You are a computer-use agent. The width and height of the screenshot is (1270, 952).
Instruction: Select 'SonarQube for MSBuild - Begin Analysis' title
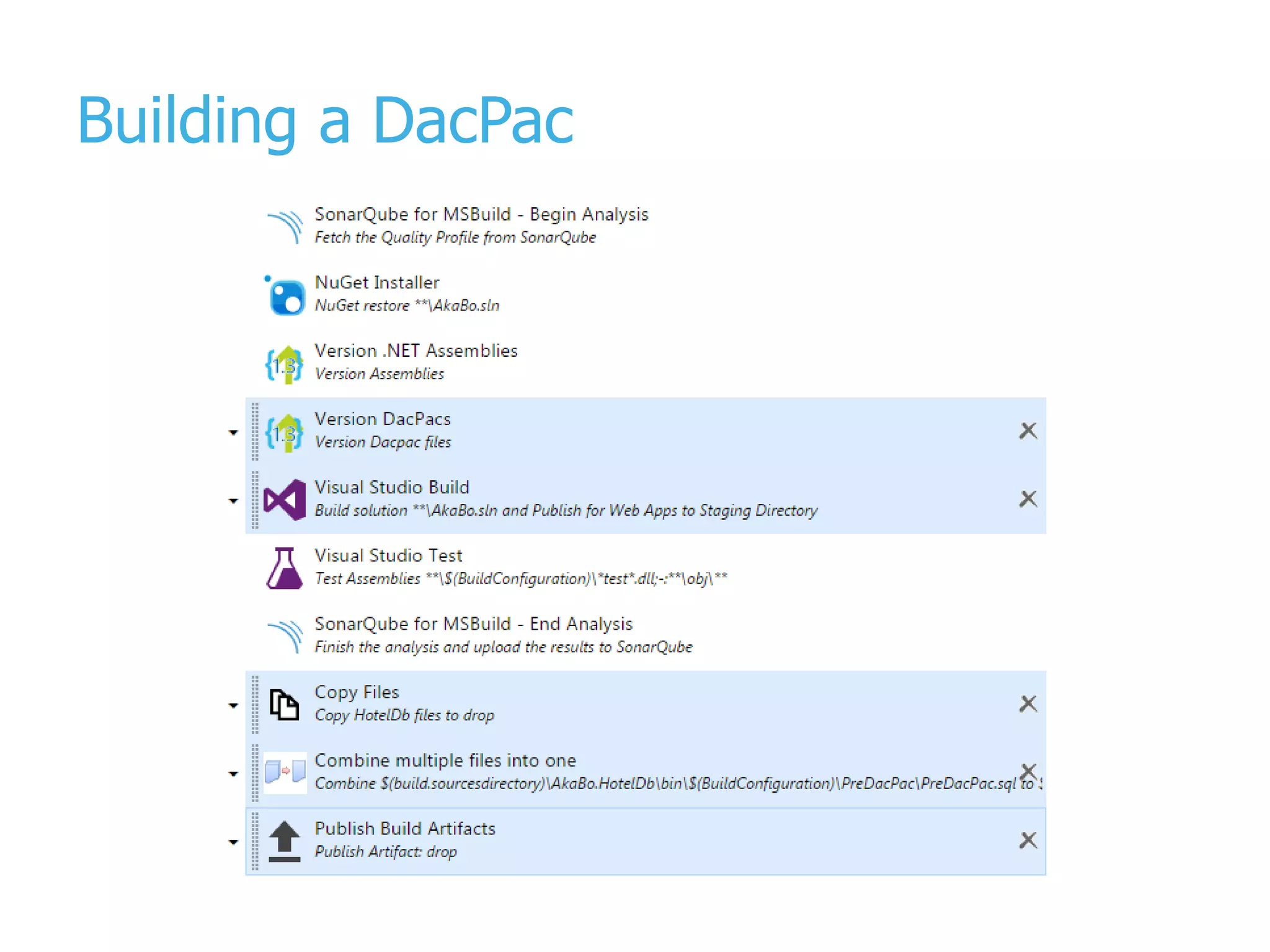(x=481, y=214)
